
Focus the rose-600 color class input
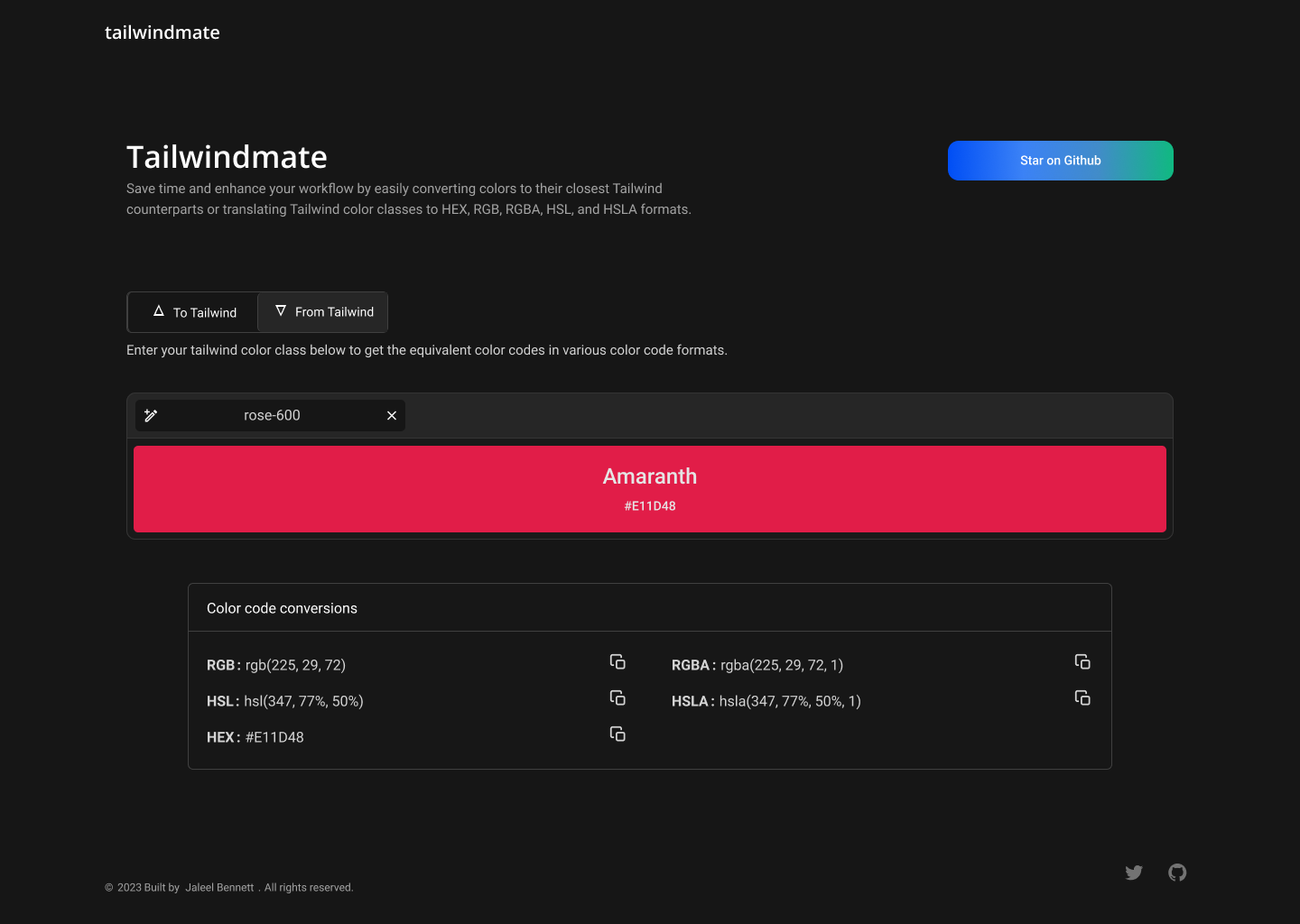point(272,415)
